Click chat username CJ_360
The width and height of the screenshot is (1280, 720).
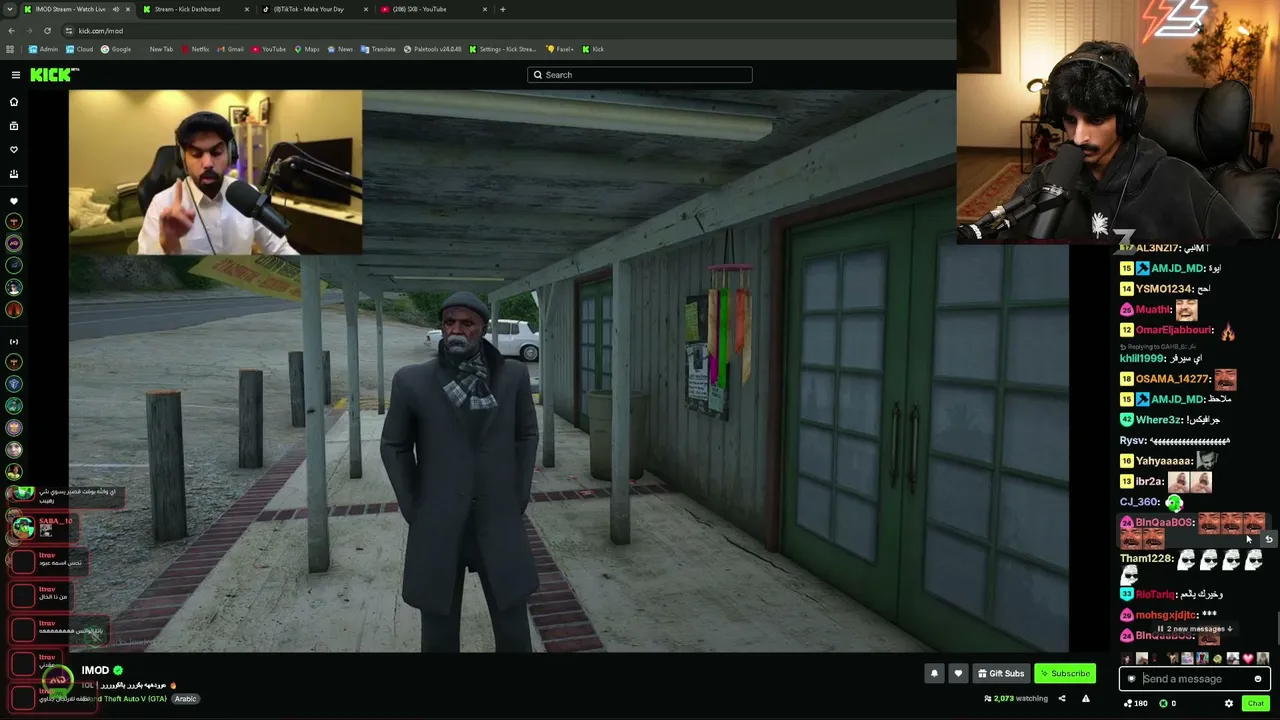point(1139,502)
